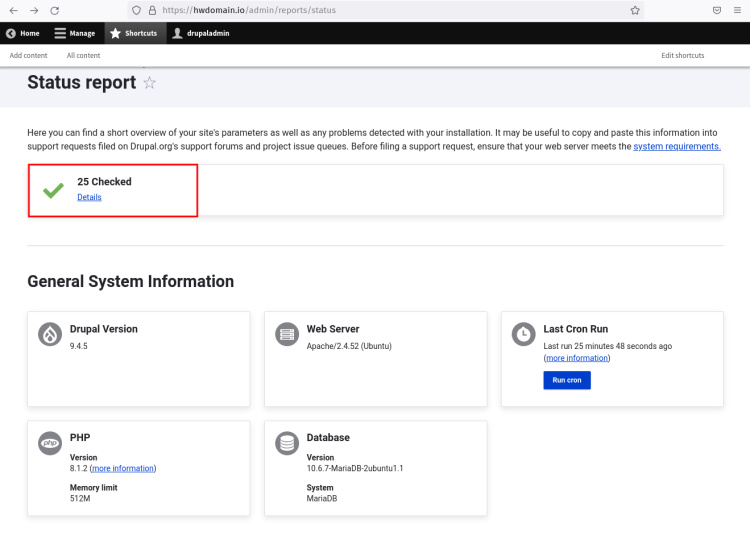Expand Details under 25 Checked
This screenshot has width=750, height=536.
point(89,197)
